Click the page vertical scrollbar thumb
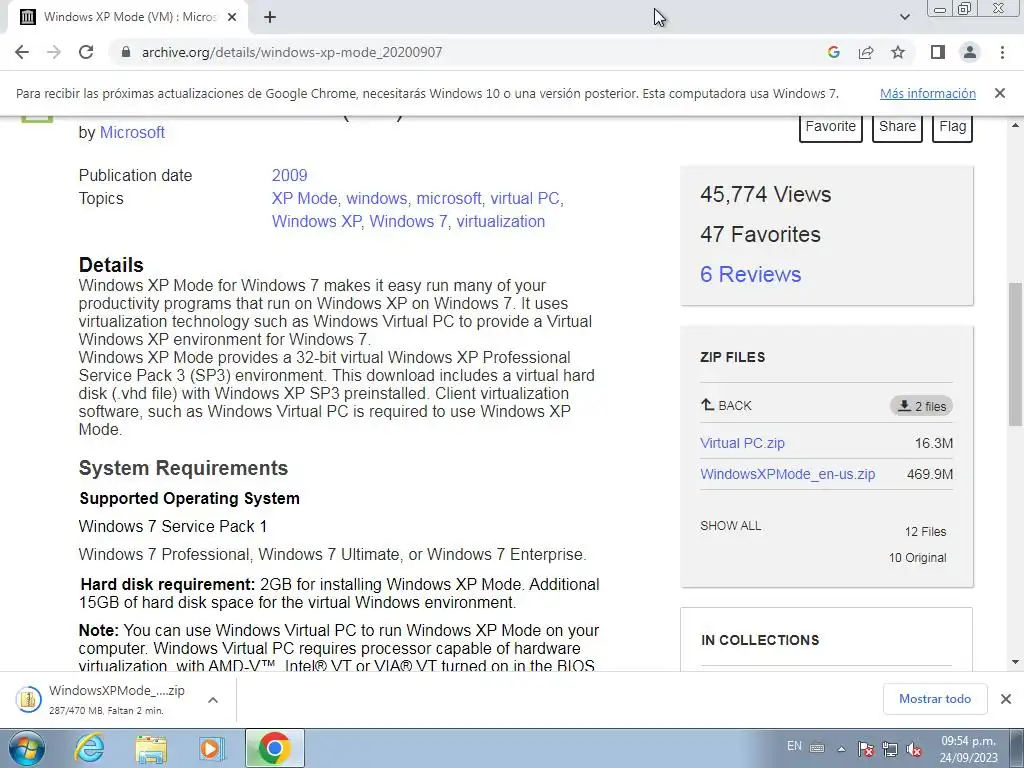The height and width of the screenshot is (768, 1024). pyautogui.click(x=1015, y=353)
